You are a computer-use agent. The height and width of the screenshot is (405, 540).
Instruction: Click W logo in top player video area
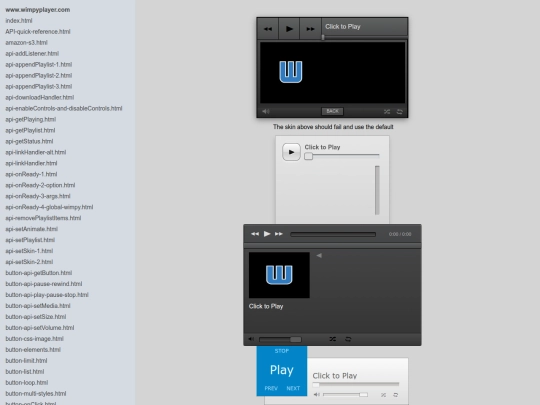pyautogui.click(x=291, y=72)
